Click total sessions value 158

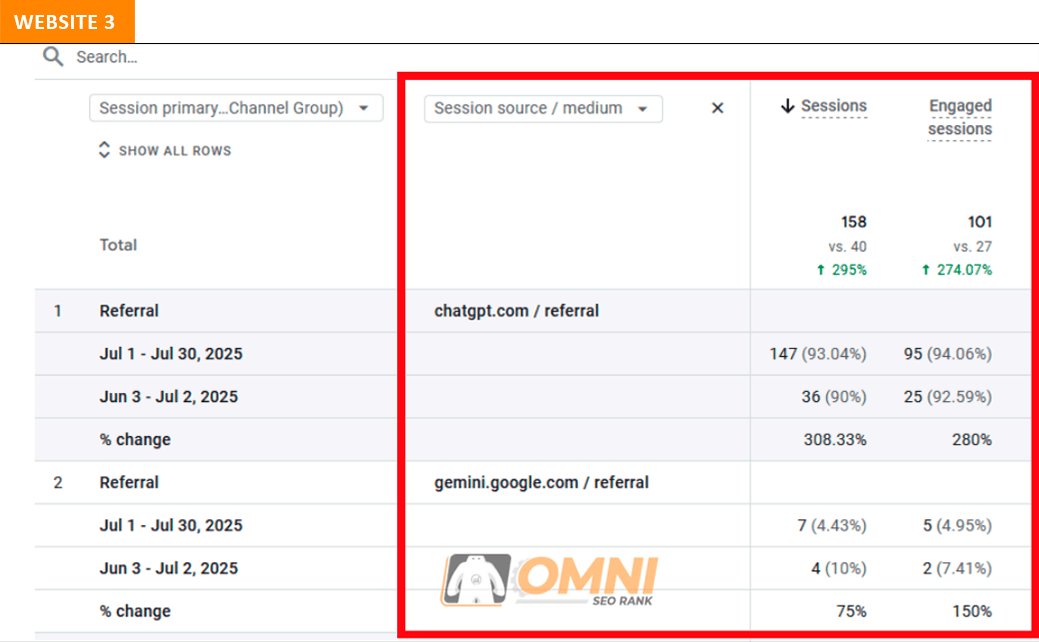853,222
